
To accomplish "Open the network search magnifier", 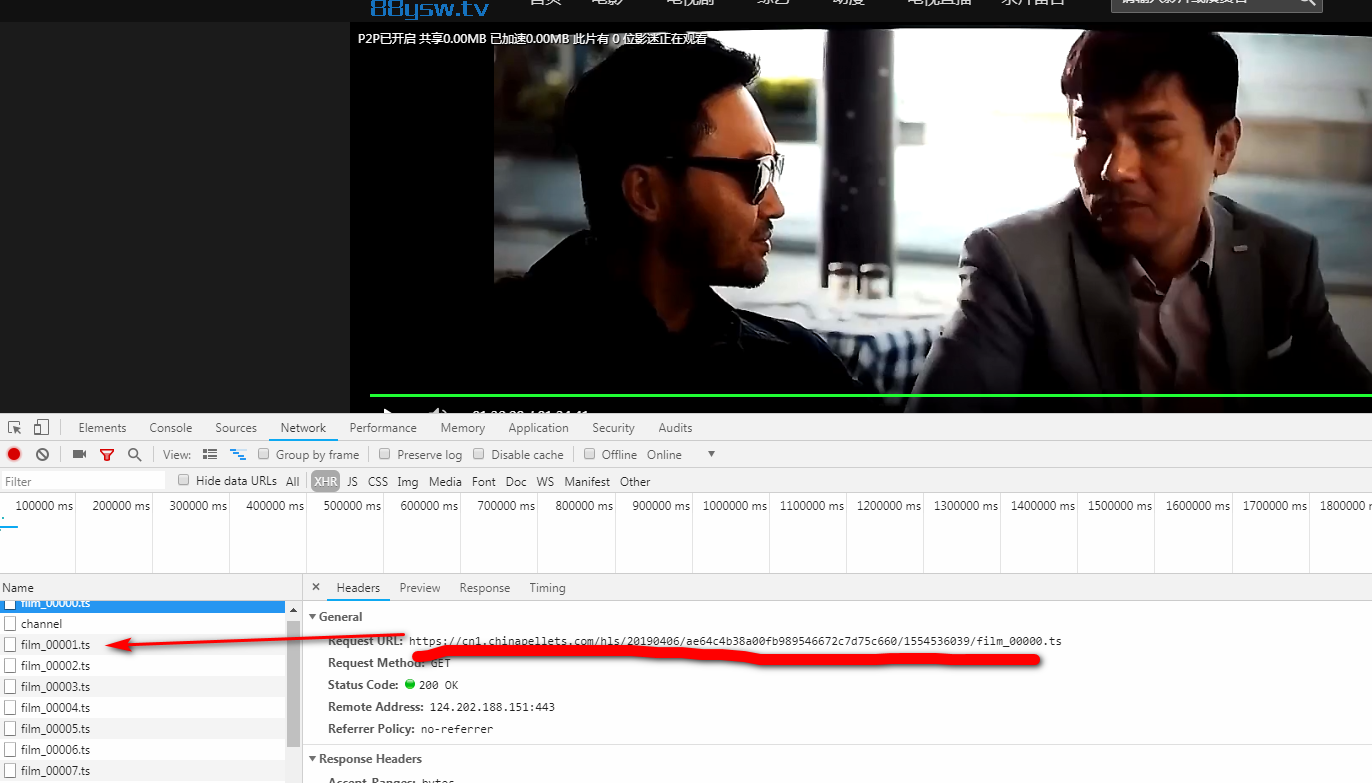I will pos(135,454).
